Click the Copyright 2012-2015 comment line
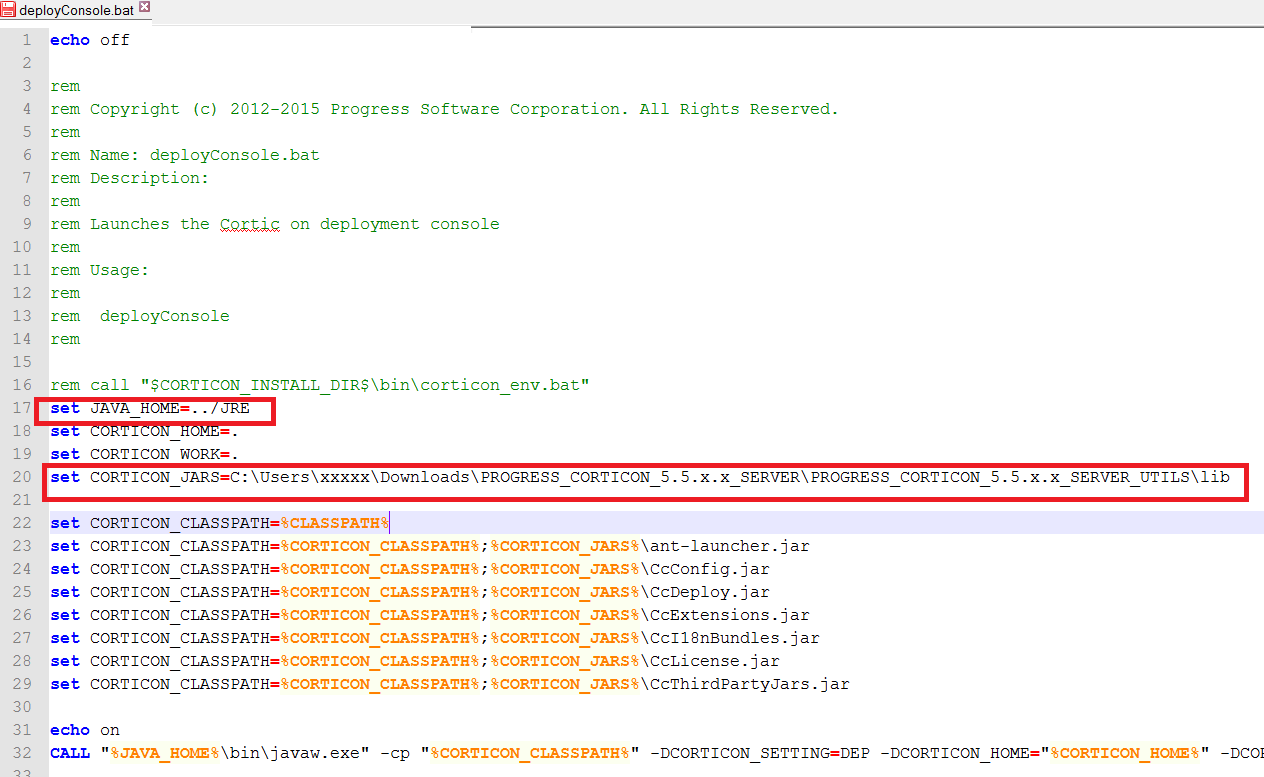This screenshot has height=777, width=1264. (444, 109)
